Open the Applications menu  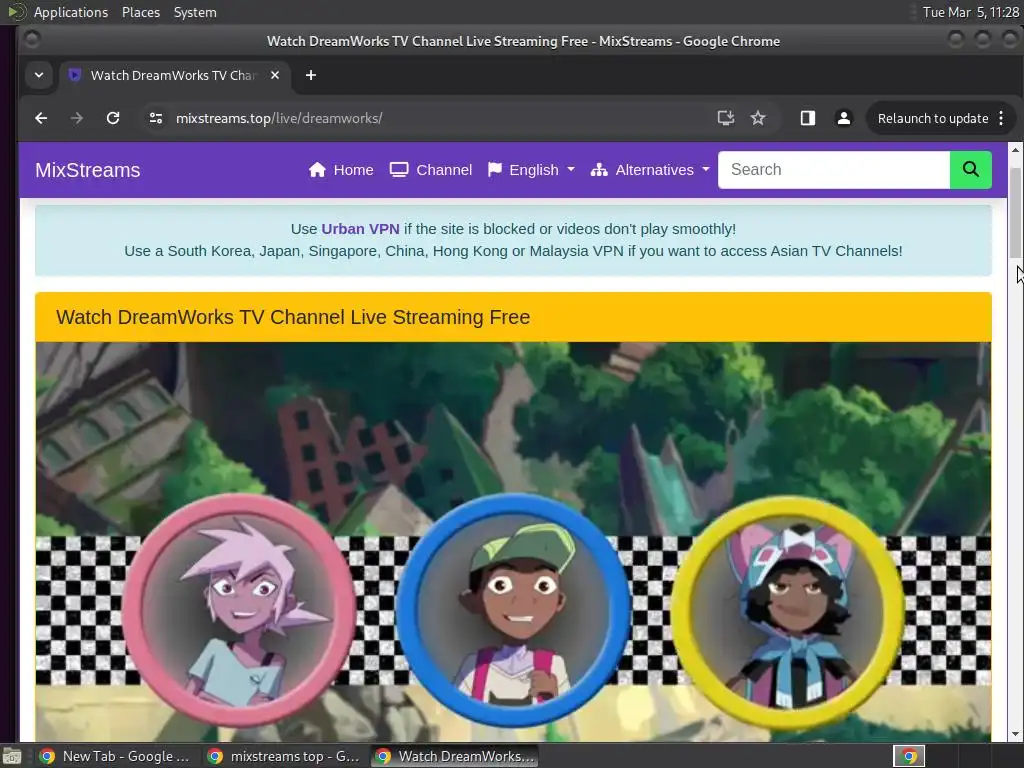point(71,12)
